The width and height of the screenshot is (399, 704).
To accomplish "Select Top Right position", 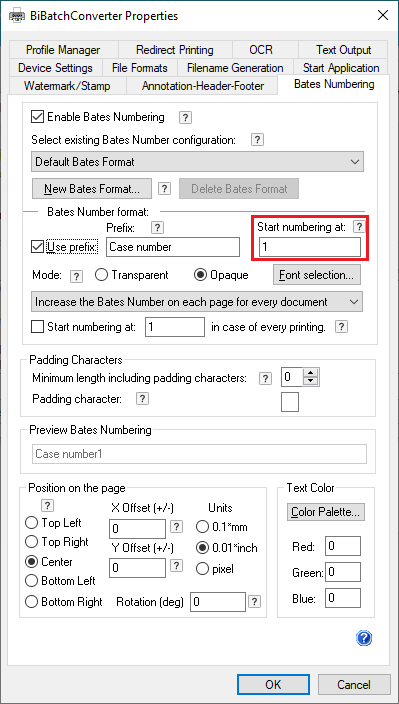I will 31,542.
